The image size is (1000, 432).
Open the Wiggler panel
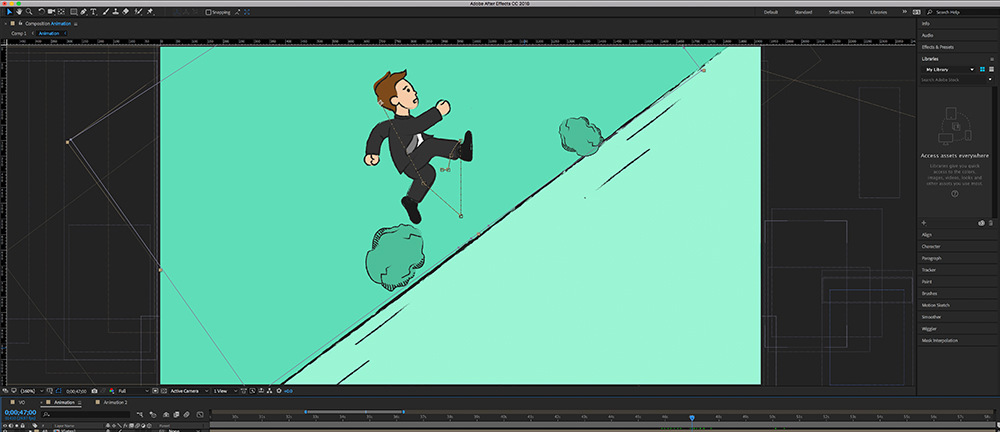click(x=928, y=328)
